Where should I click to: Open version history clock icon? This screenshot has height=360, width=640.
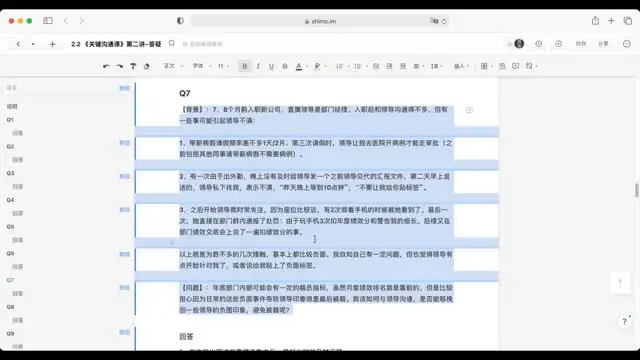539,44
